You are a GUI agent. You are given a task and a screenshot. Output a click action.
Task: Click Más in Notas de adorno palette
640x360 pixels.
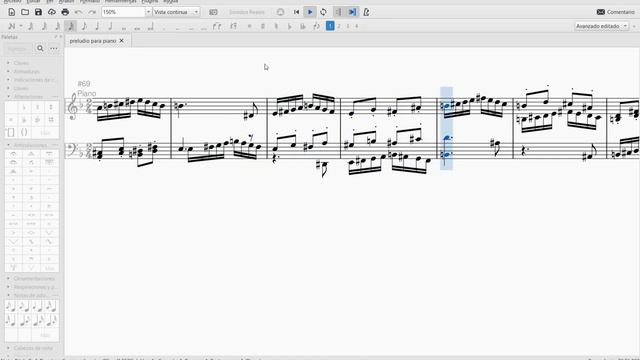(45, 336)
